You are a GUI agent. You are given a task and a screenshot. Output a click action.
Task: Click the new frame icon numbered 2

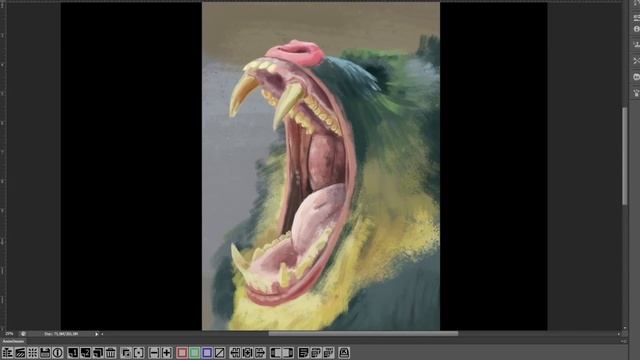pos(86,353)
